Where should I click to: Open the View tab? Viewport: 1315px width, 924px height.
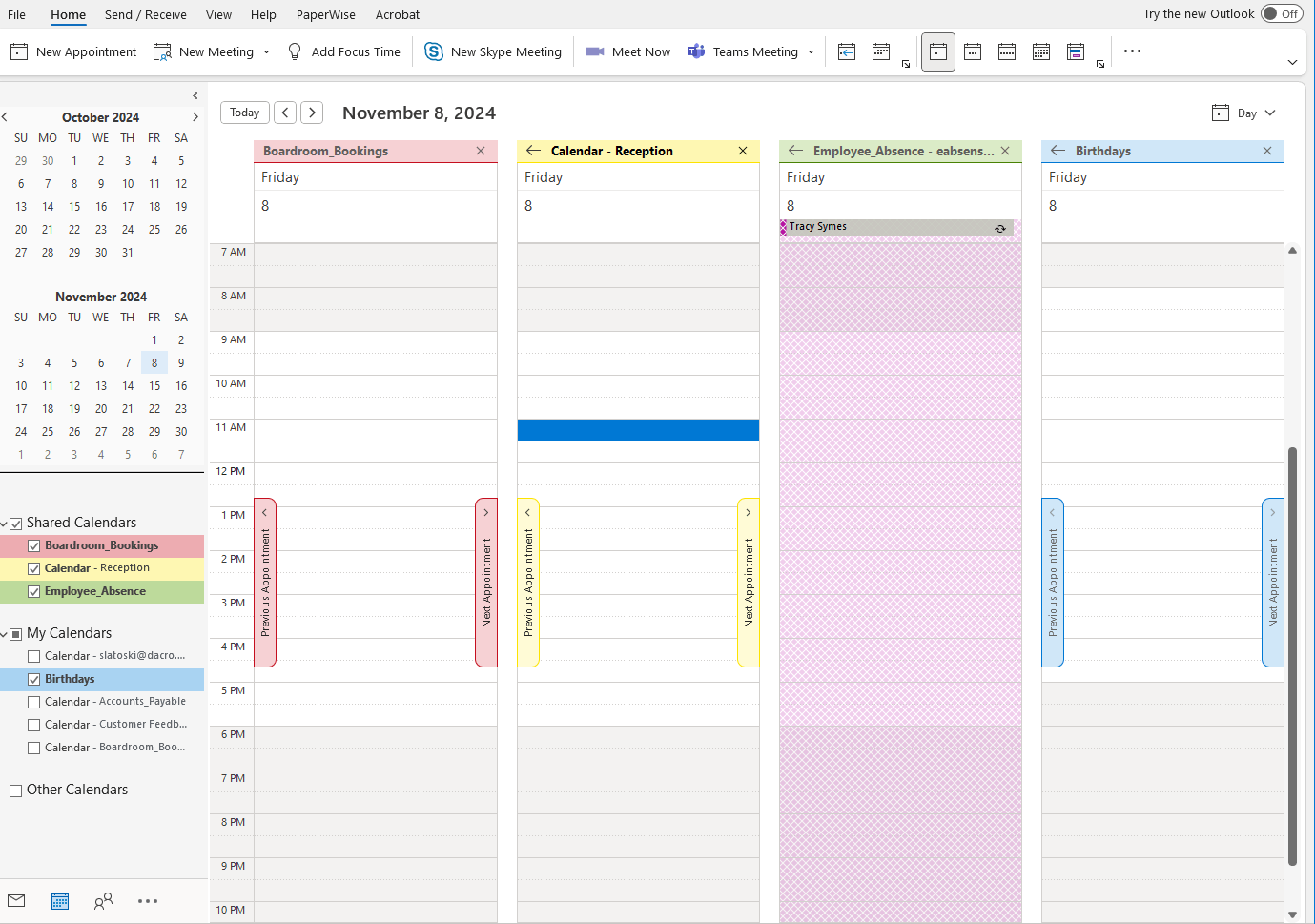pos(218,14)
